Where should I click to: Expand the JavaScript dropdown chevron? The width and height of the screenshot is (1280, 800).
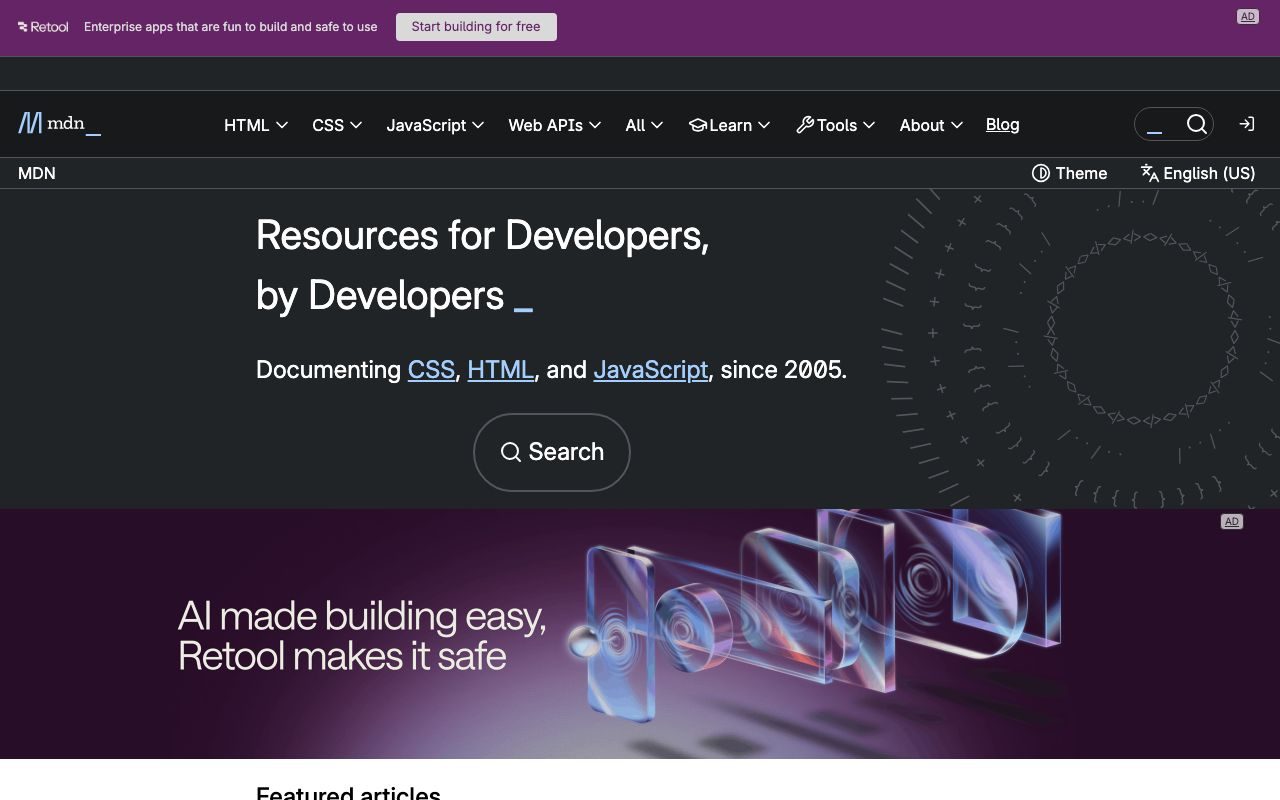(478, 125)
